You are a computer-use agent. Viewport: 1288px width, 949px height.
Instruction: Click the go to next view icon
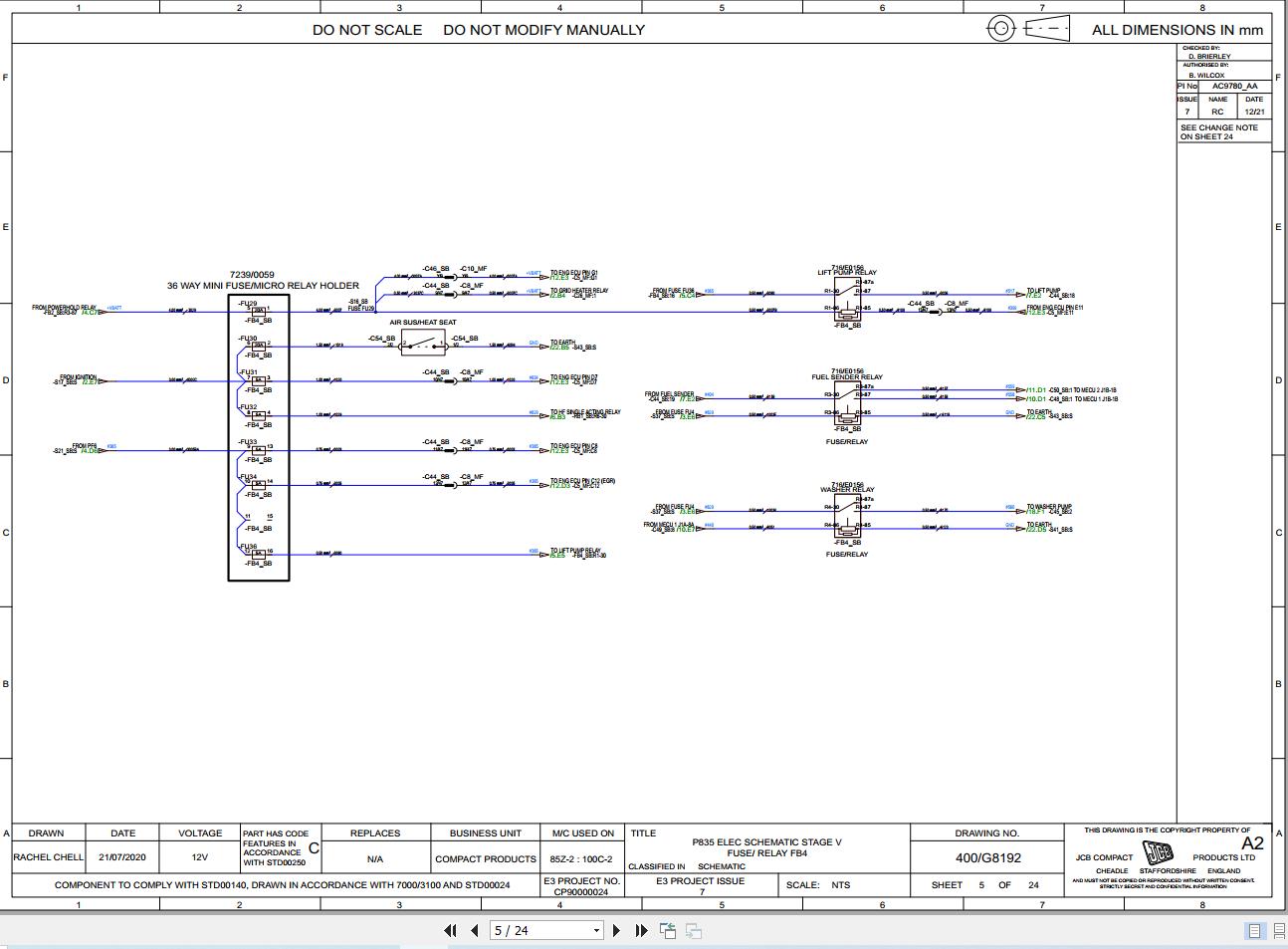[694, 930]
